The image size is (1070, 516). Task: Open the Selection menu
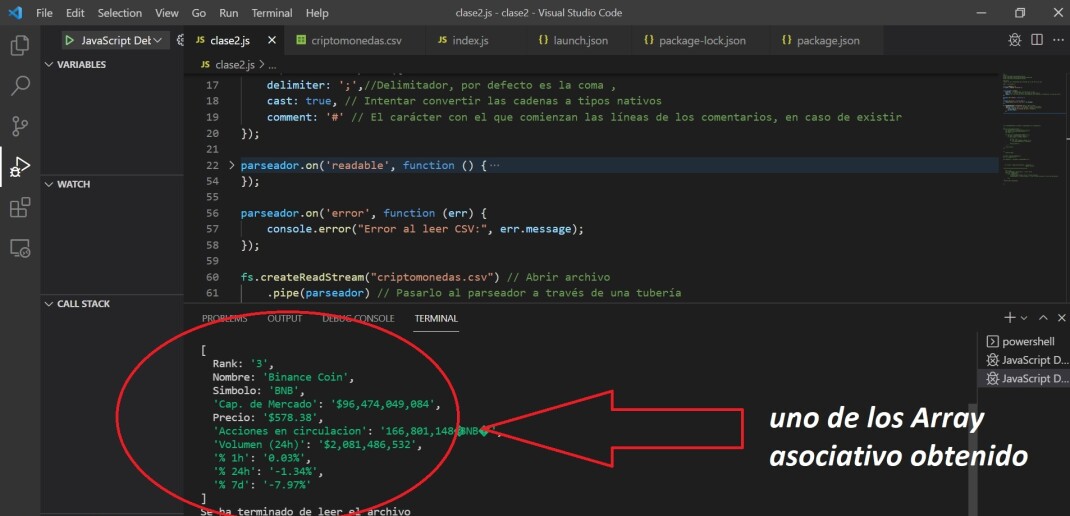[x=119, y=13]
